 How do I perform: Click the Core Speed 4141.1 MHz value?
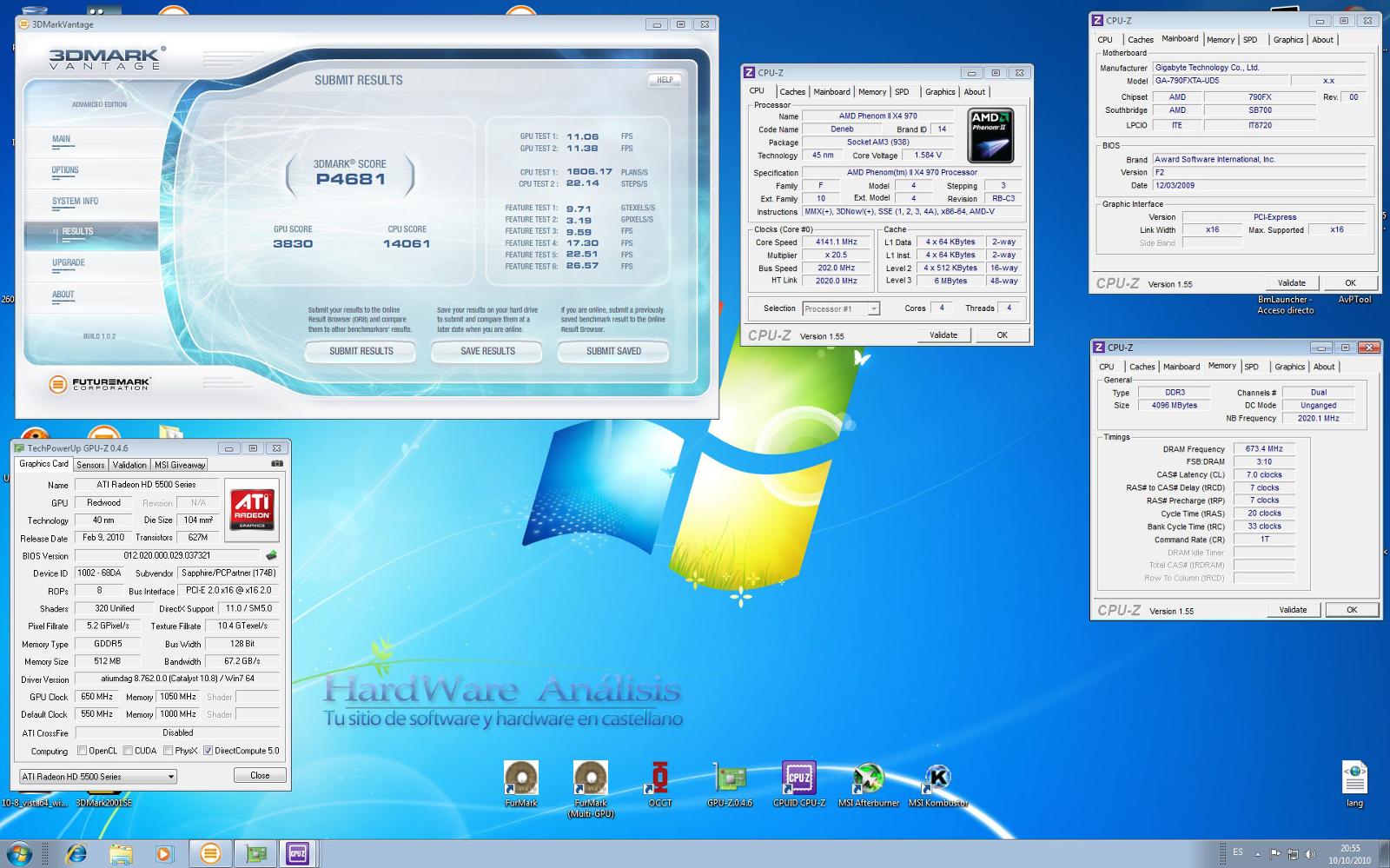click(836, 242)
